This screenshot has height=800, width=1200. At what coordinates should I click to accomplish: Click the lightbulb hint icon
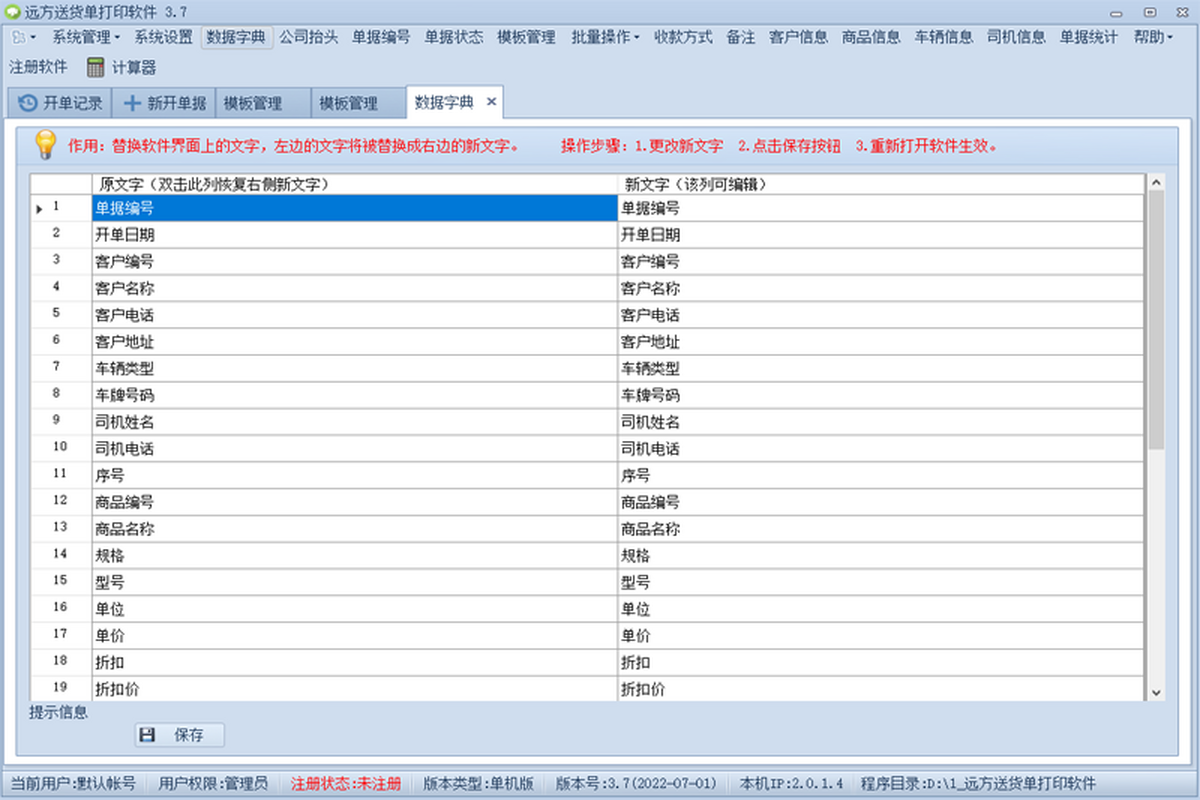[45, 144]
